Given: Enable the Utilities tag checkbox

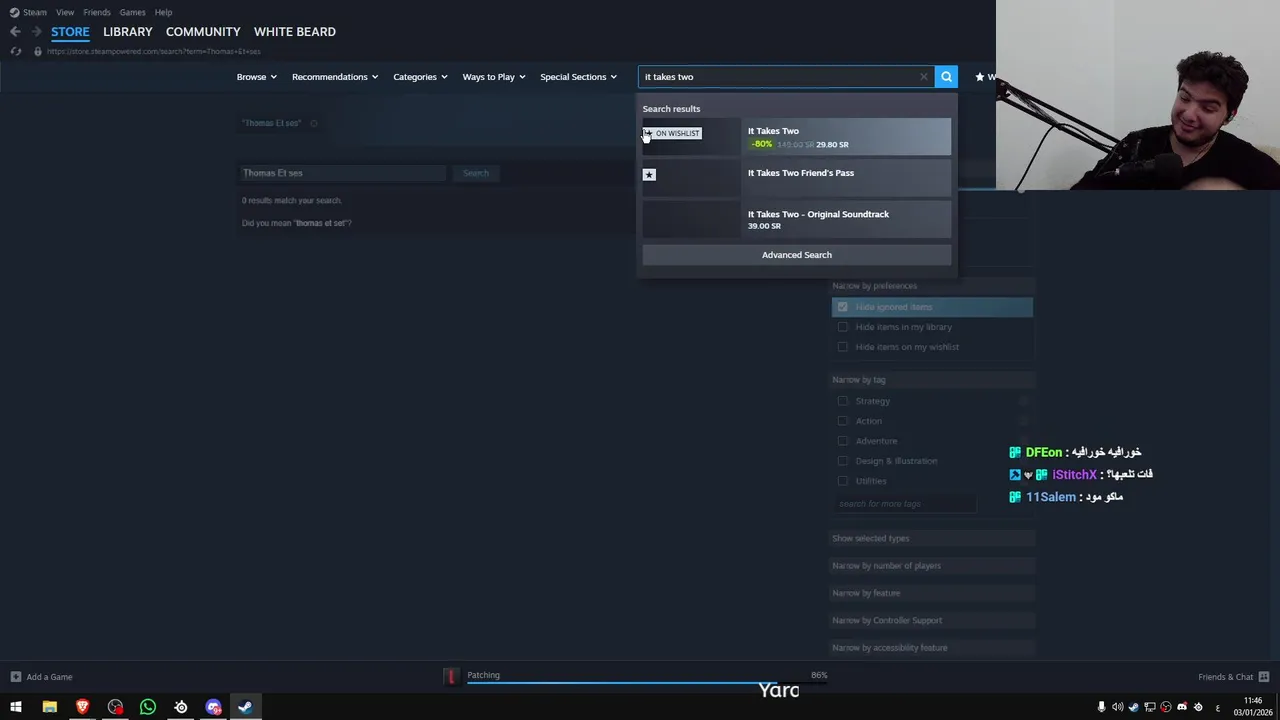Looking at the screenshot, I should 843,481.
